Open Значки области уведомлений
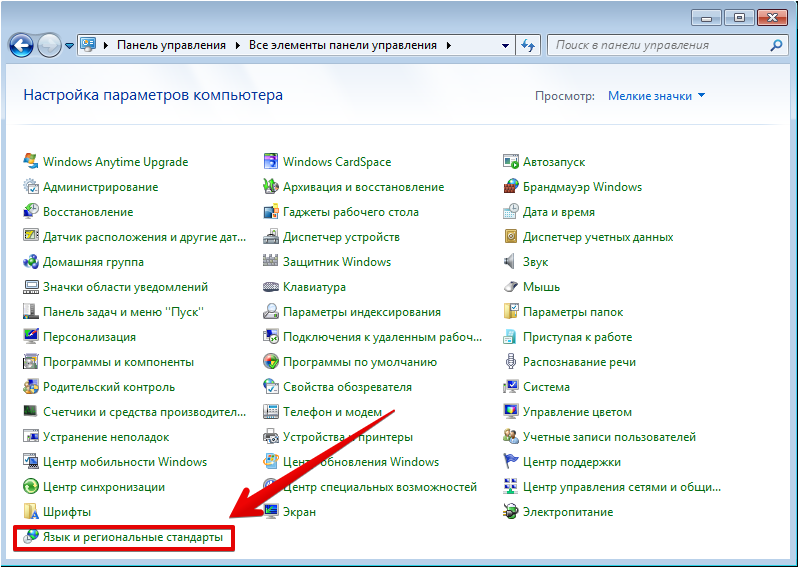Image resolution: width=799 pixels, height=568 pixels. (116, 287)
